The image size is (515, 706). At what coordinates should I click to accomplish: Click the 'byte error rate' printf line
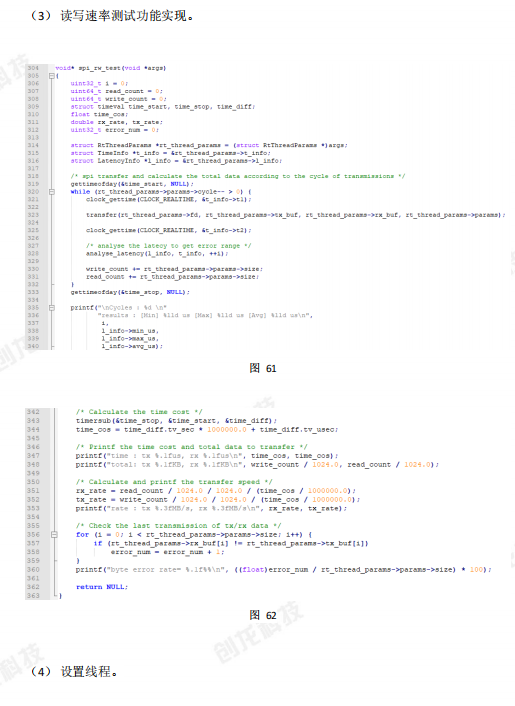coord(284,570)
